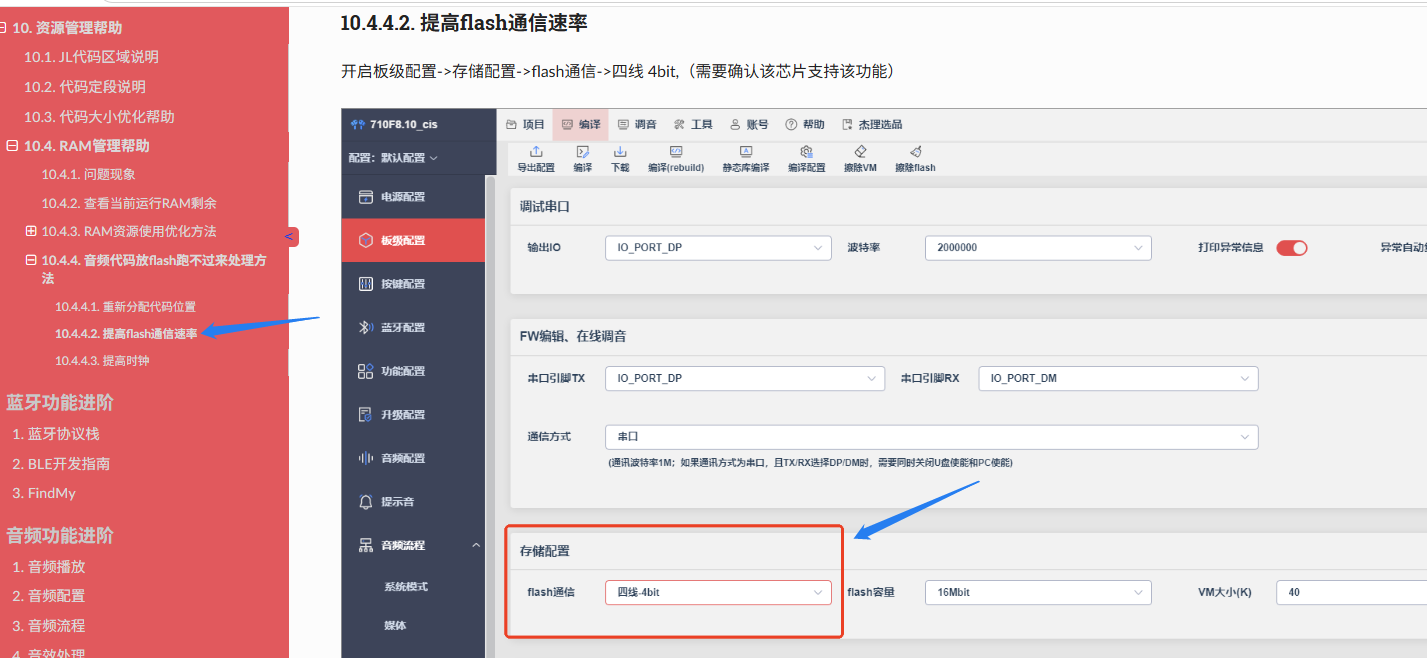Collapse the 10.4.4. 音频代码放flash node
This screenshot has height=658, width=1427.
[31, 260]
